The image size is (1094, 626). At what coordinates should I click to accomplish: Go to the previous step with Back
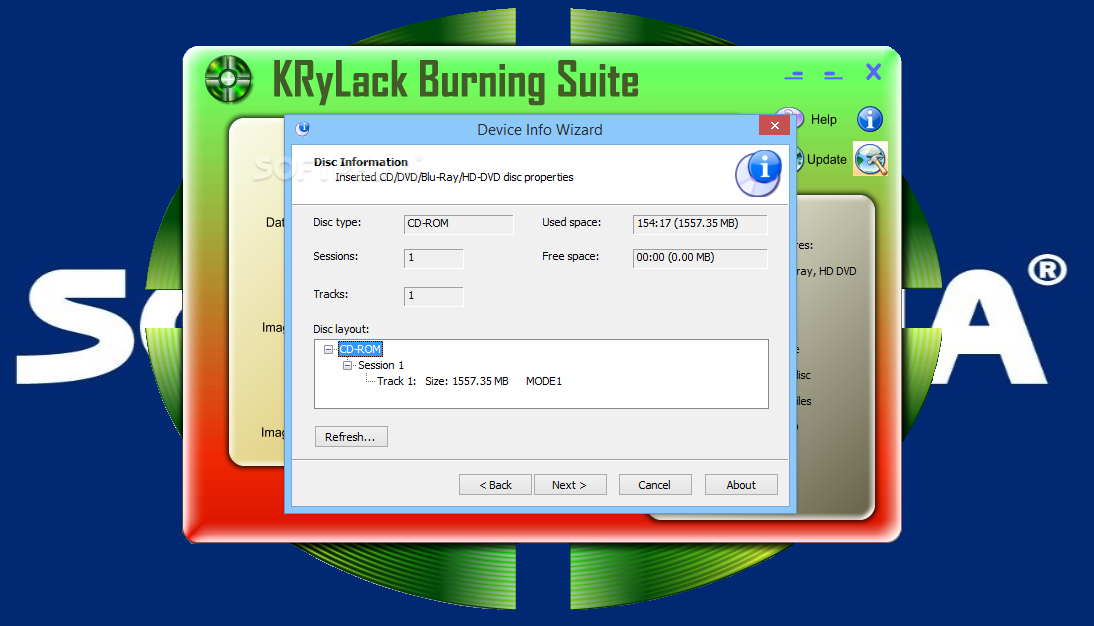tap(495, 485)
